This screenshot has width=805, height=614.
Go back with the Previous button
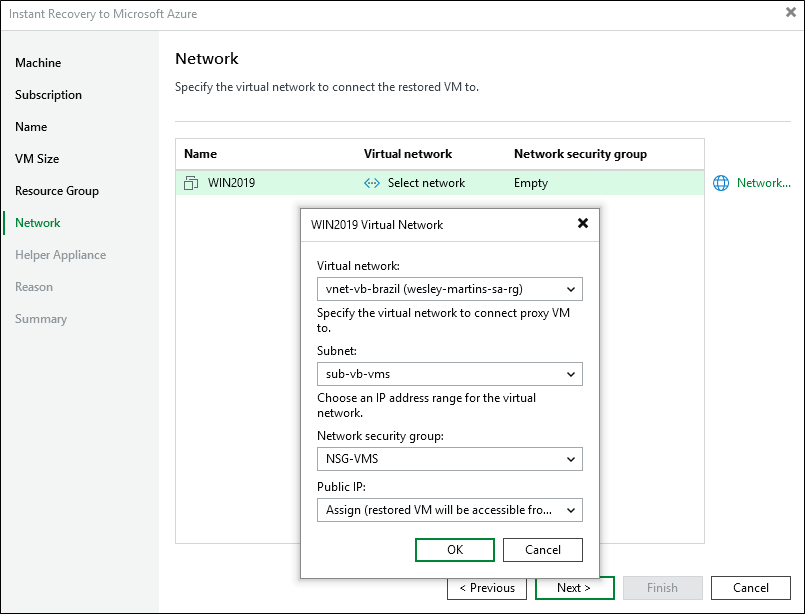click(487, 588)
